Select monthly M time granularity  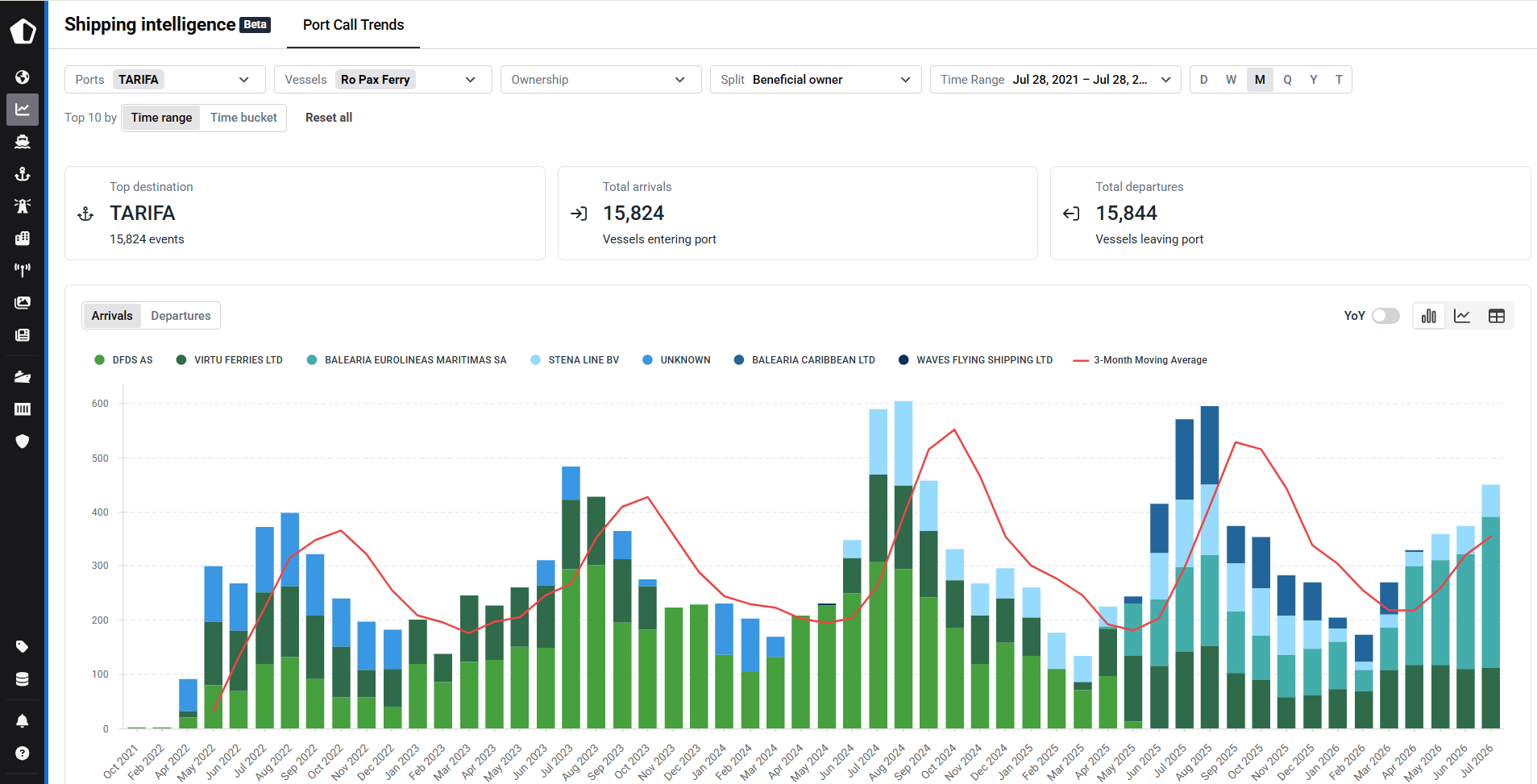click(1260, 80)
